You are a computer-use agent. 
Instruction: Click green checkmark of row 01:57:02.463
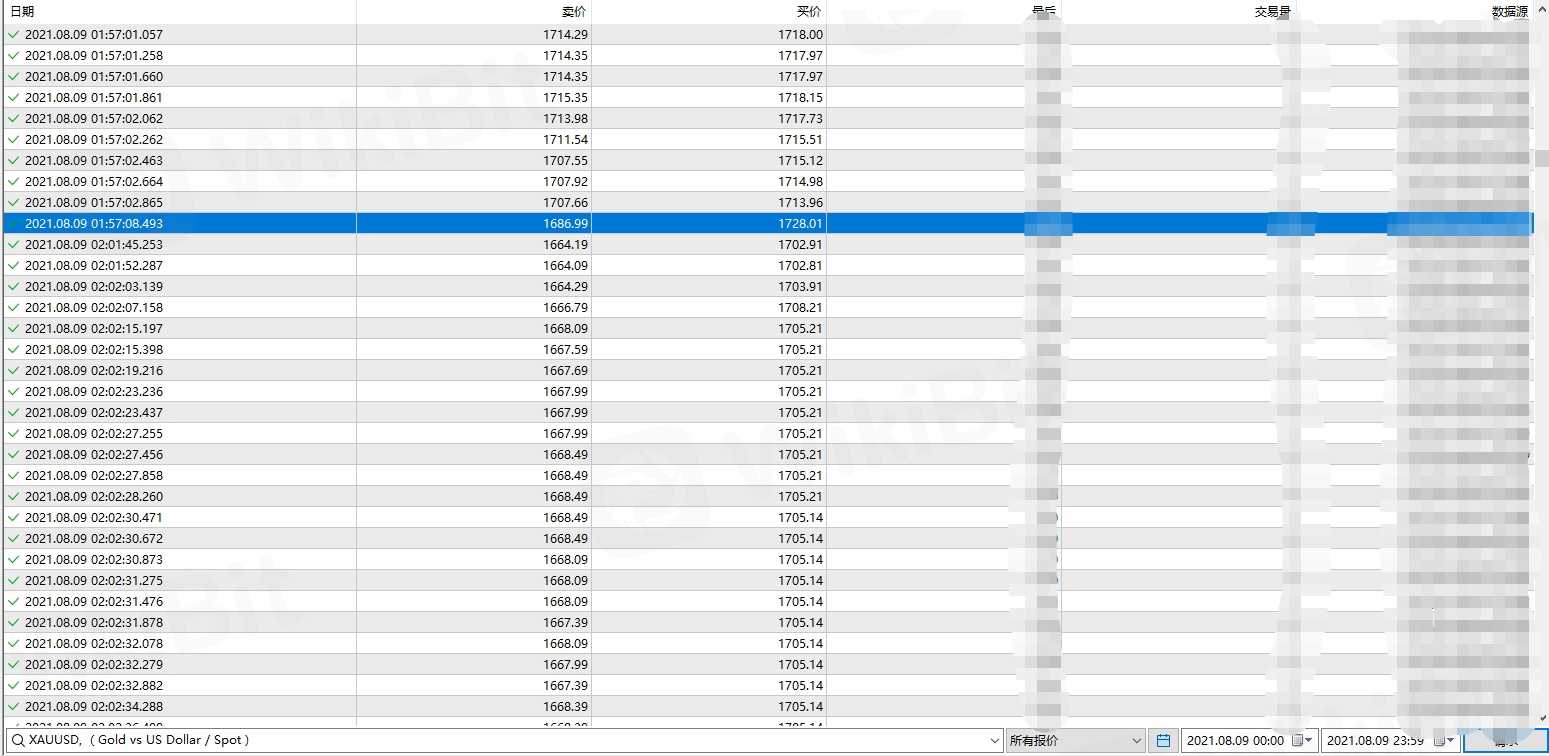point(13,161)
